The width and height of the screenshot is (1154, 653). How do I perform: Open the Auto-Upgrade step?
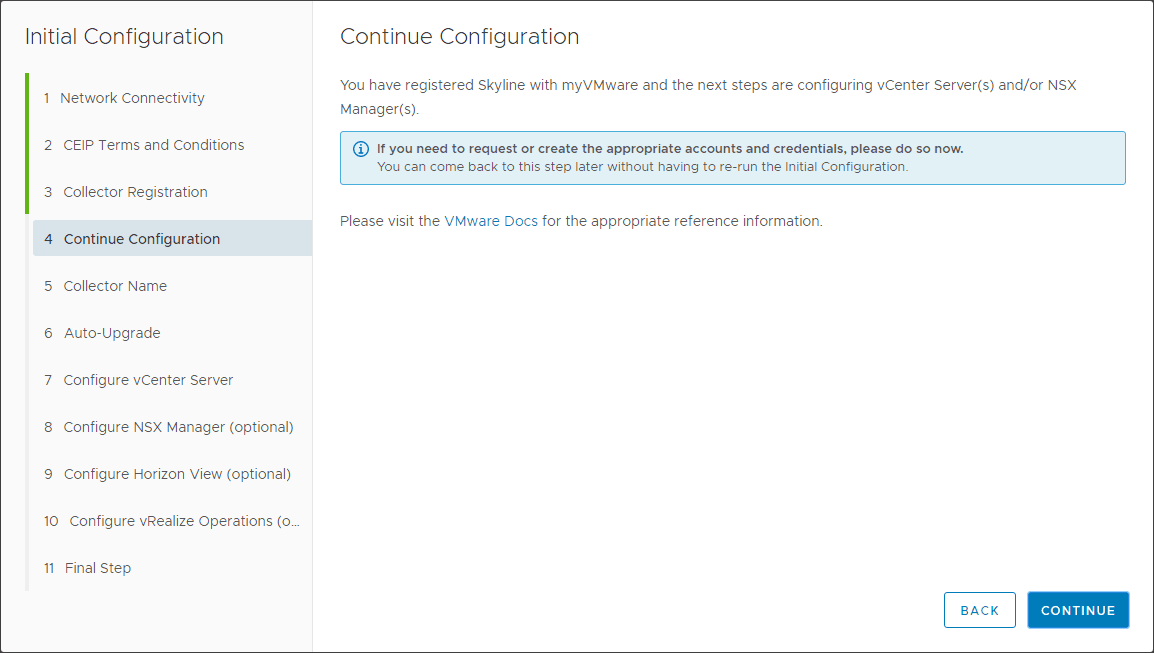112,333
